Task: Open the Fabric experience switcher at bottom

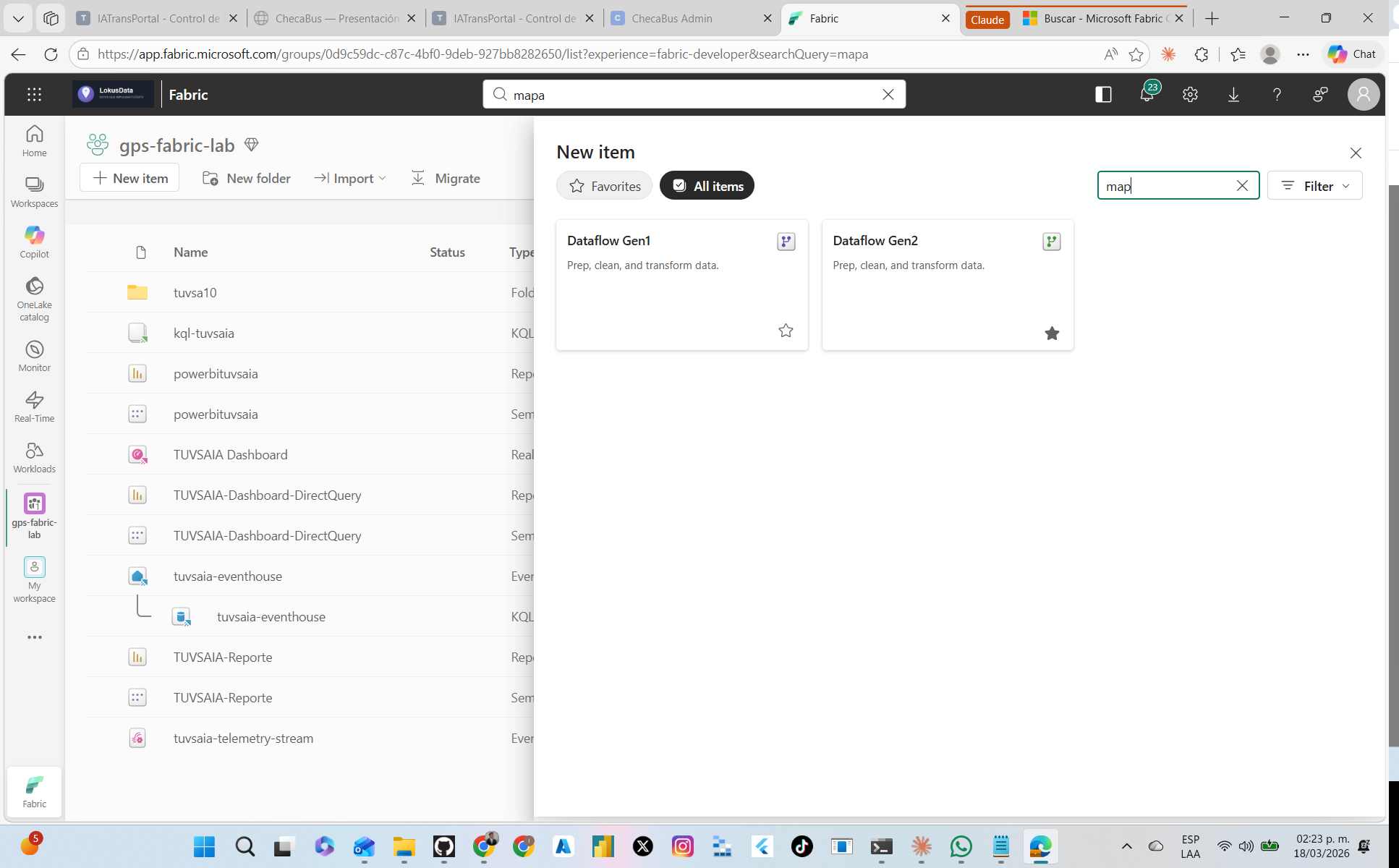Action: (x=34, y=792)
